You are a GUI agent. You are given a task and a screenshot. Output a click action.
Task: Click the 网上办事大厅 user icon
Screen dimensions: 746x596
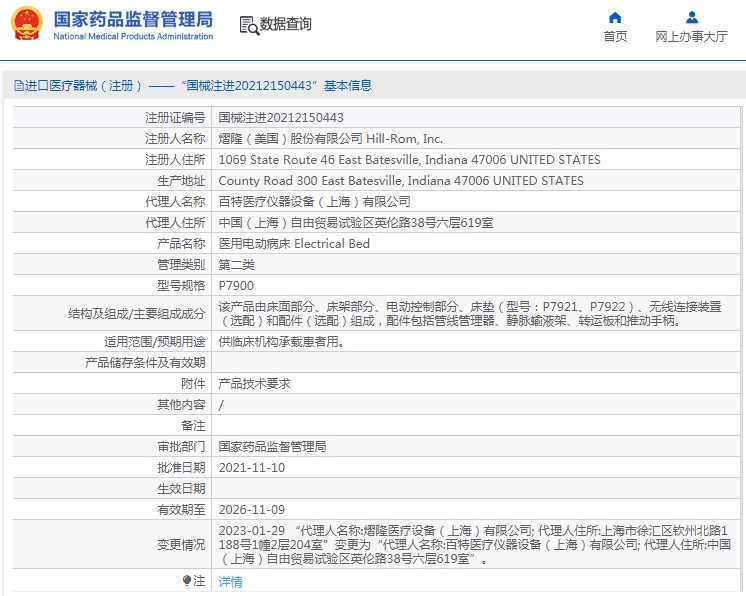692,18
